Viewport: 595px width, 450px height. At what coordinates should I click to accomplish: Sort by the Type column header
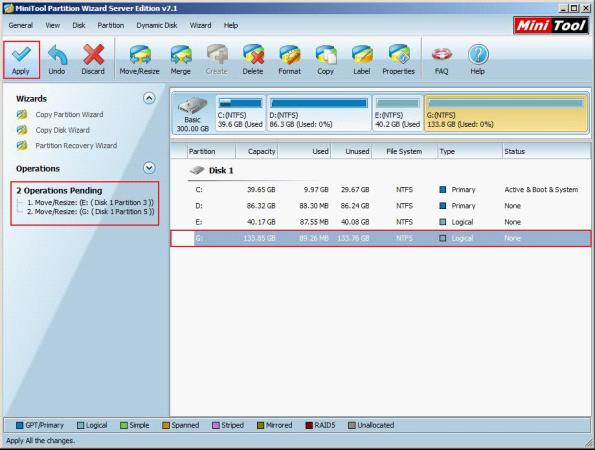(x=470, y=151)
